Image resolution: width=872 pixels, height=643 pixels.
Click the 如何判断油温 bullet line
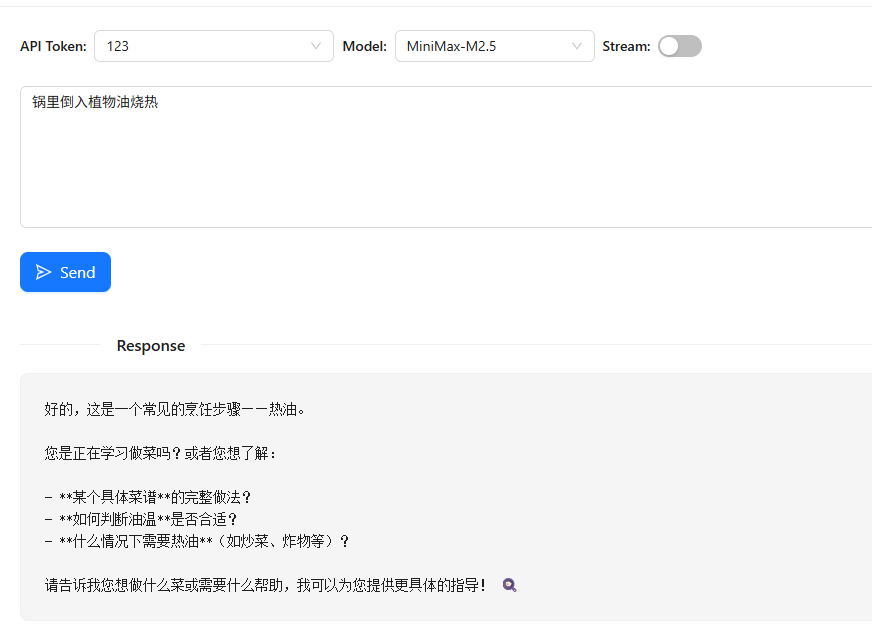pos(141,519)
